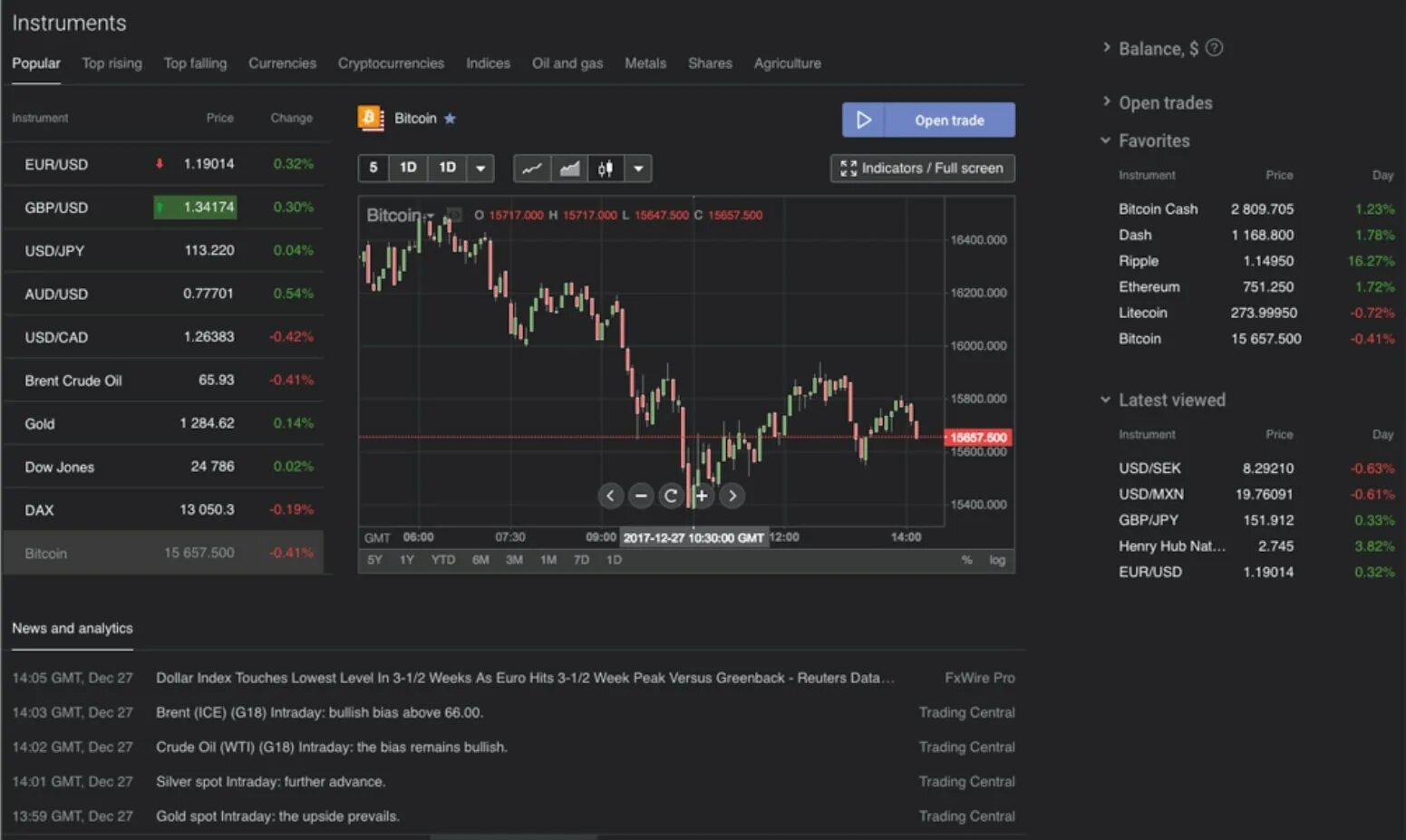The width and height of the screenshot is (1406, 840).
Task: Click the Balance help question icon
Action: tap(1214, 48)
